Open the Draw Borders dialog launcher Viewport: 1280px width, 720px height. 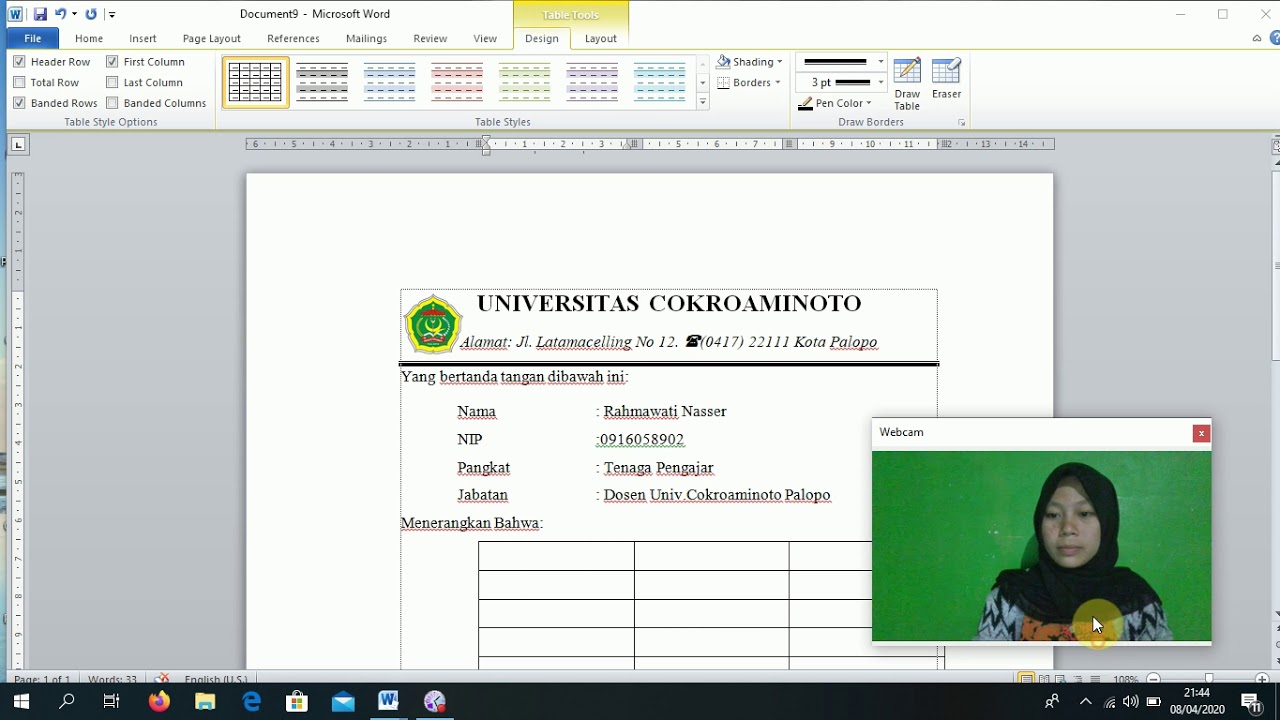point(962,122)
